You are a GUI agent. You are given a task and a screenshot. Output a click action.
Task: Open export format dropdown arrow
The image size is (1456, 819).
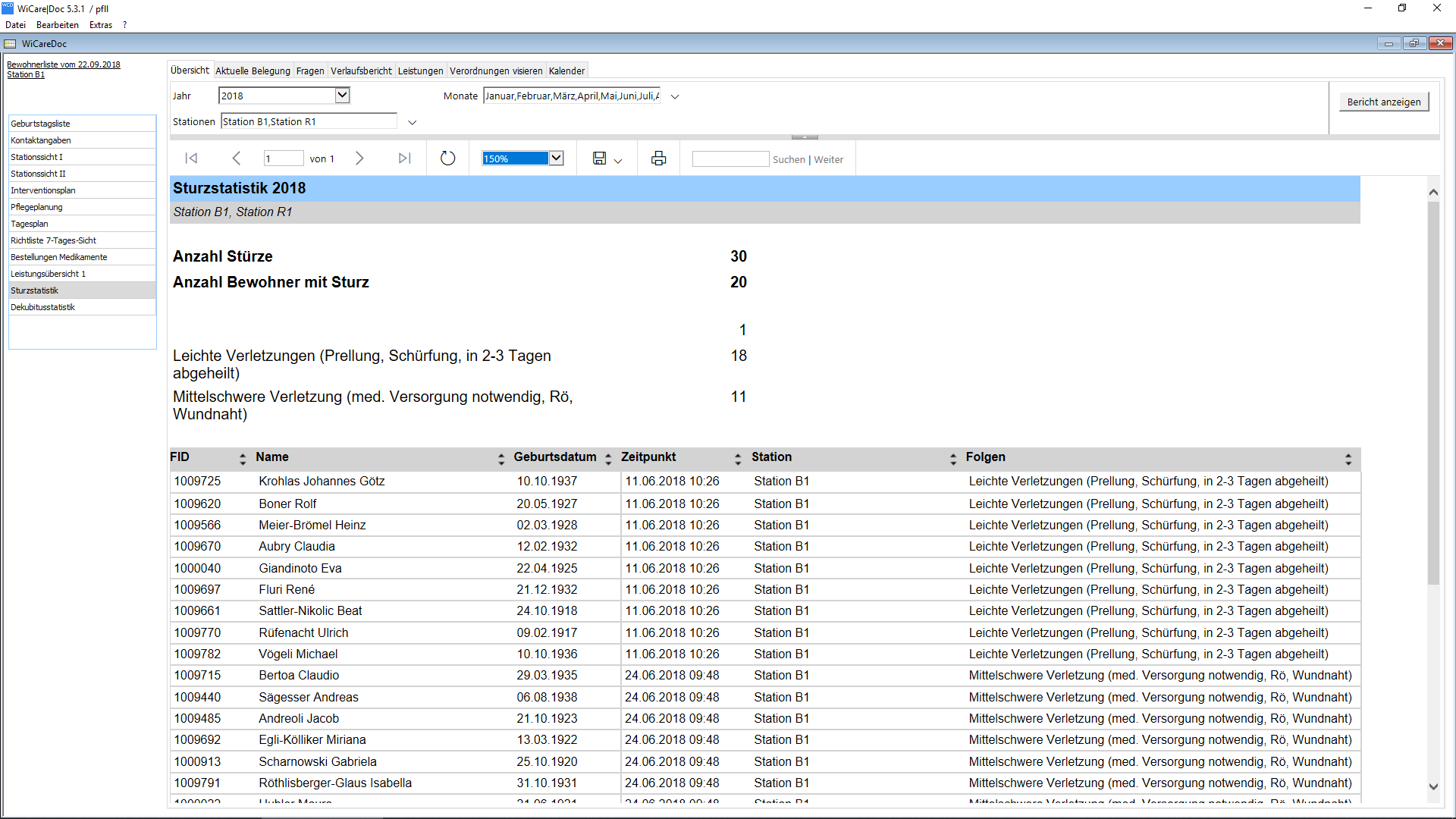tap(618, 160)
